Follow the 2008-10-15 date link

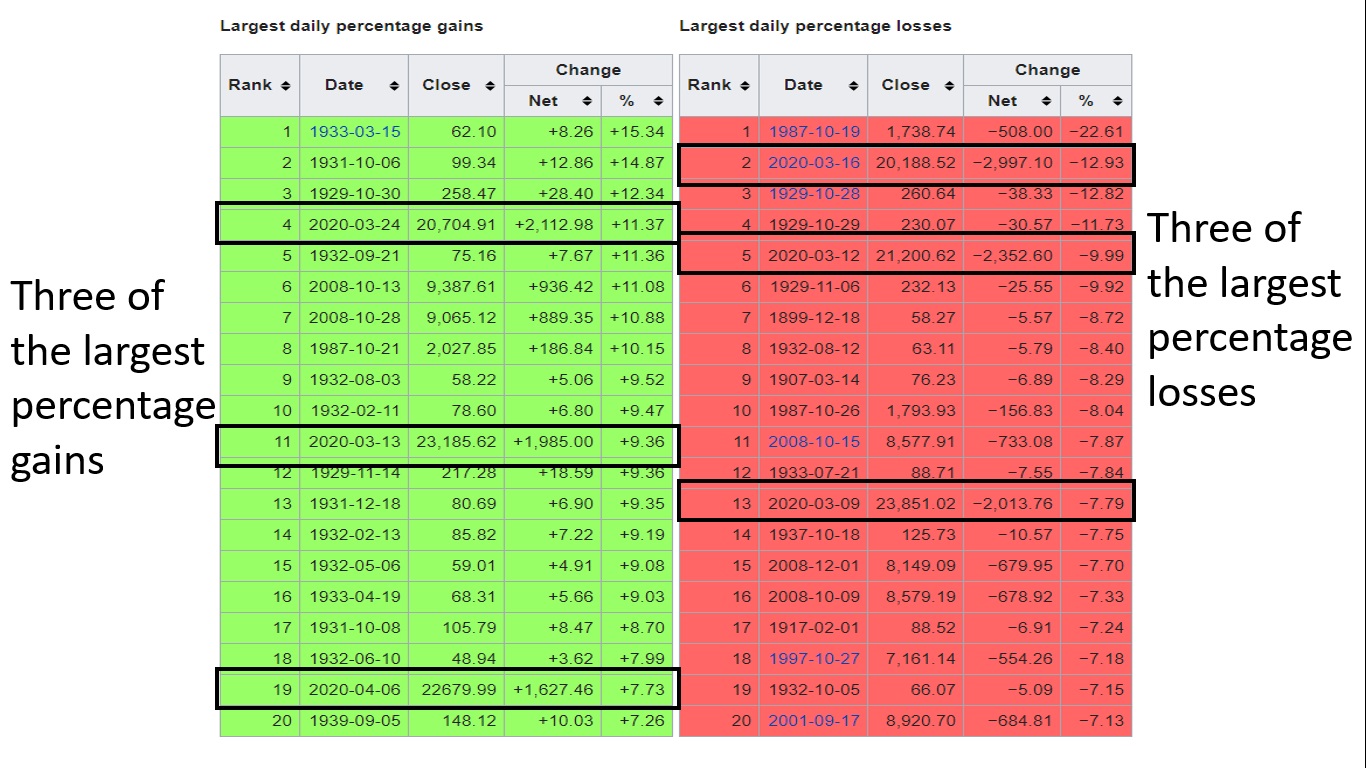point(813,442)
